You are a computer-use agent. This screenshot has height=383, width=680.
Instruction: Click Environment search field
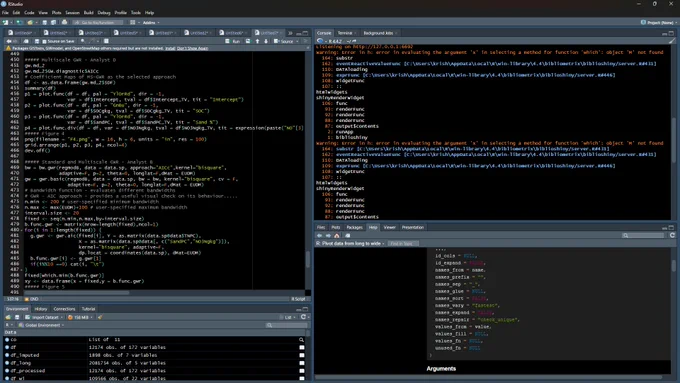286,325
